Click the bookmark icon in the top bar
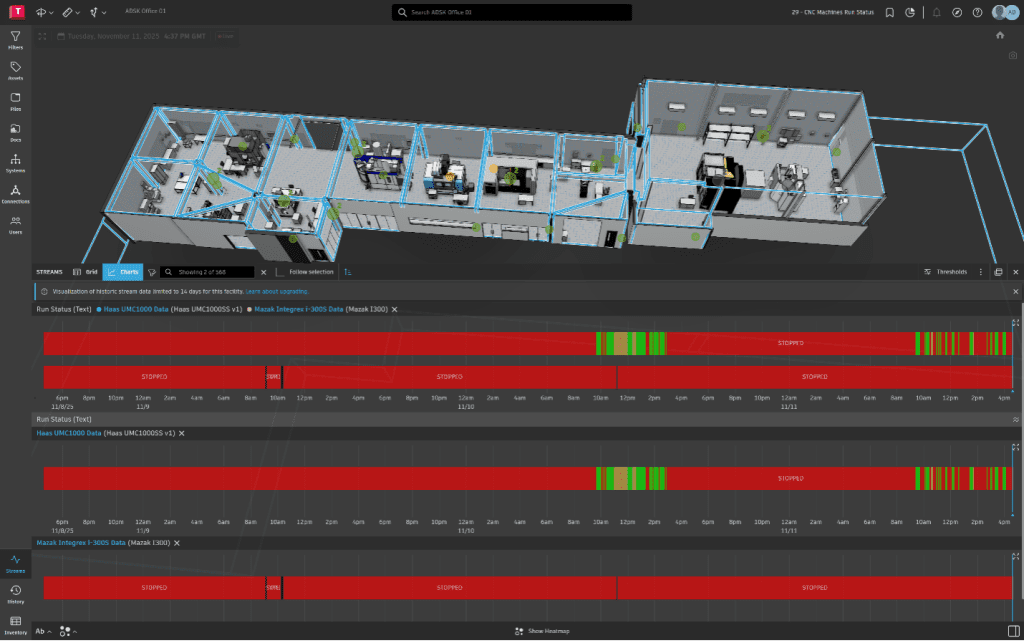This screenshot has width=1024, height=643. pos(889,12)
